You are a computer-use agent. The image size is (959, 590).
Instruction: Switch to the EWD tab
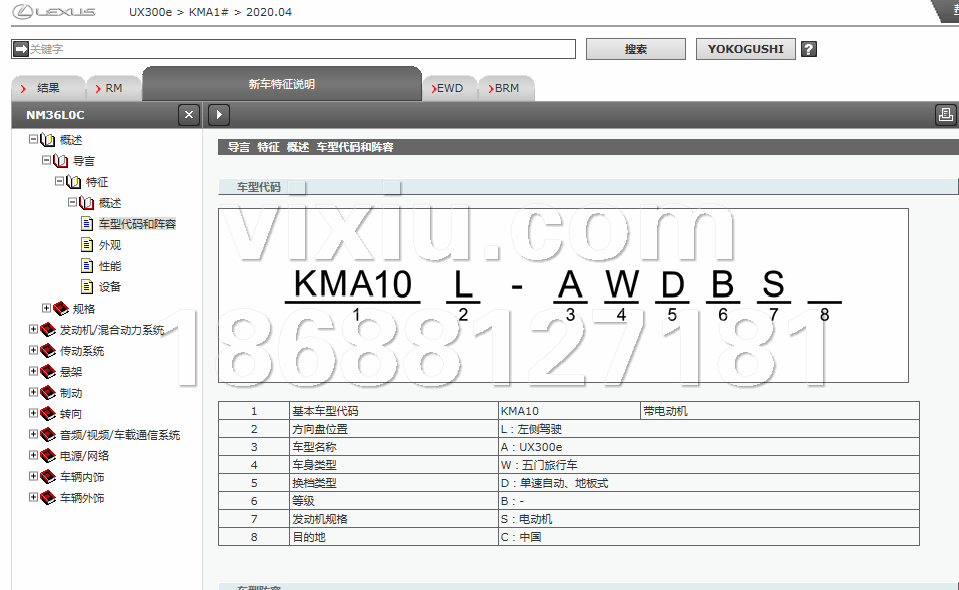coord(449,88)
